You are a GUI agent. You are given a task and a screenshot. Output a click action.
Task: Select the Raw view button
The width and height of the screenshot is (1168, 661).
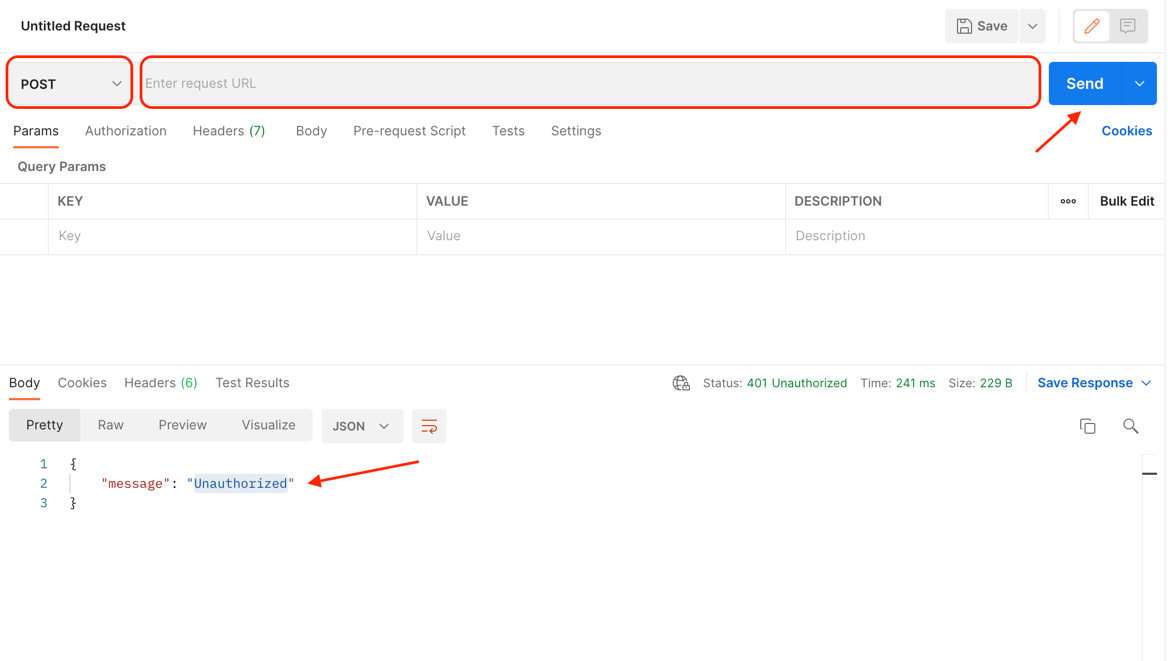pyautogui.click(x=110, y=426)
